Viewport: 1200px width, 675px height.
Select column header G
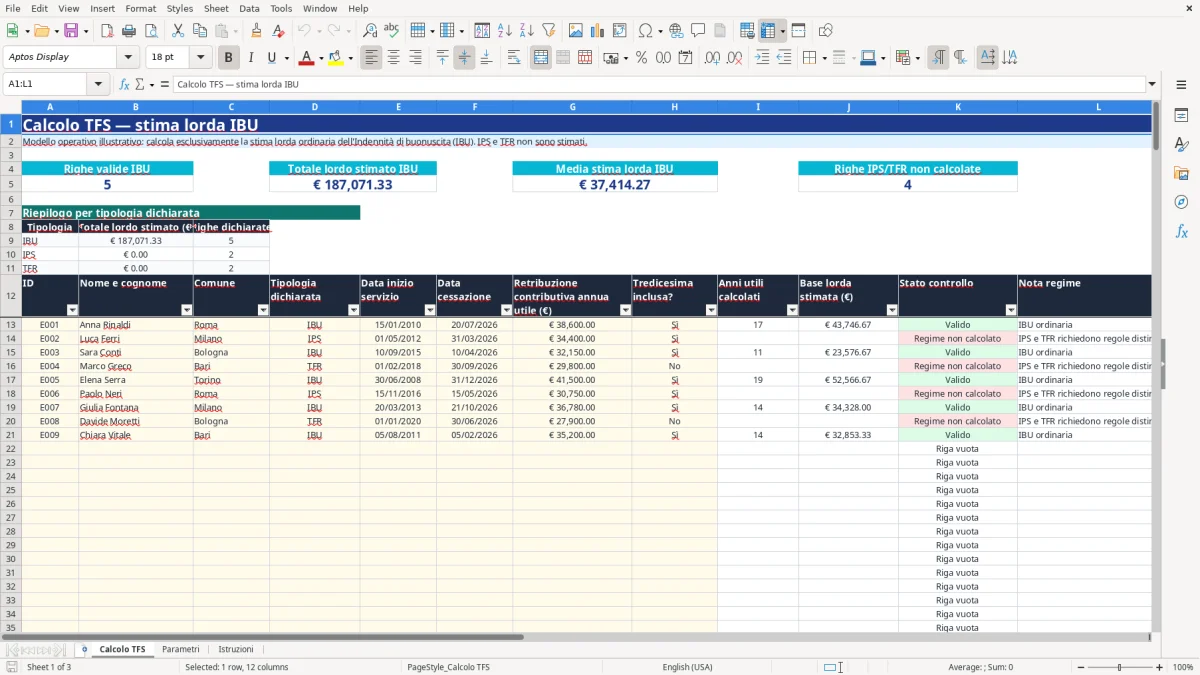point(572,107)
